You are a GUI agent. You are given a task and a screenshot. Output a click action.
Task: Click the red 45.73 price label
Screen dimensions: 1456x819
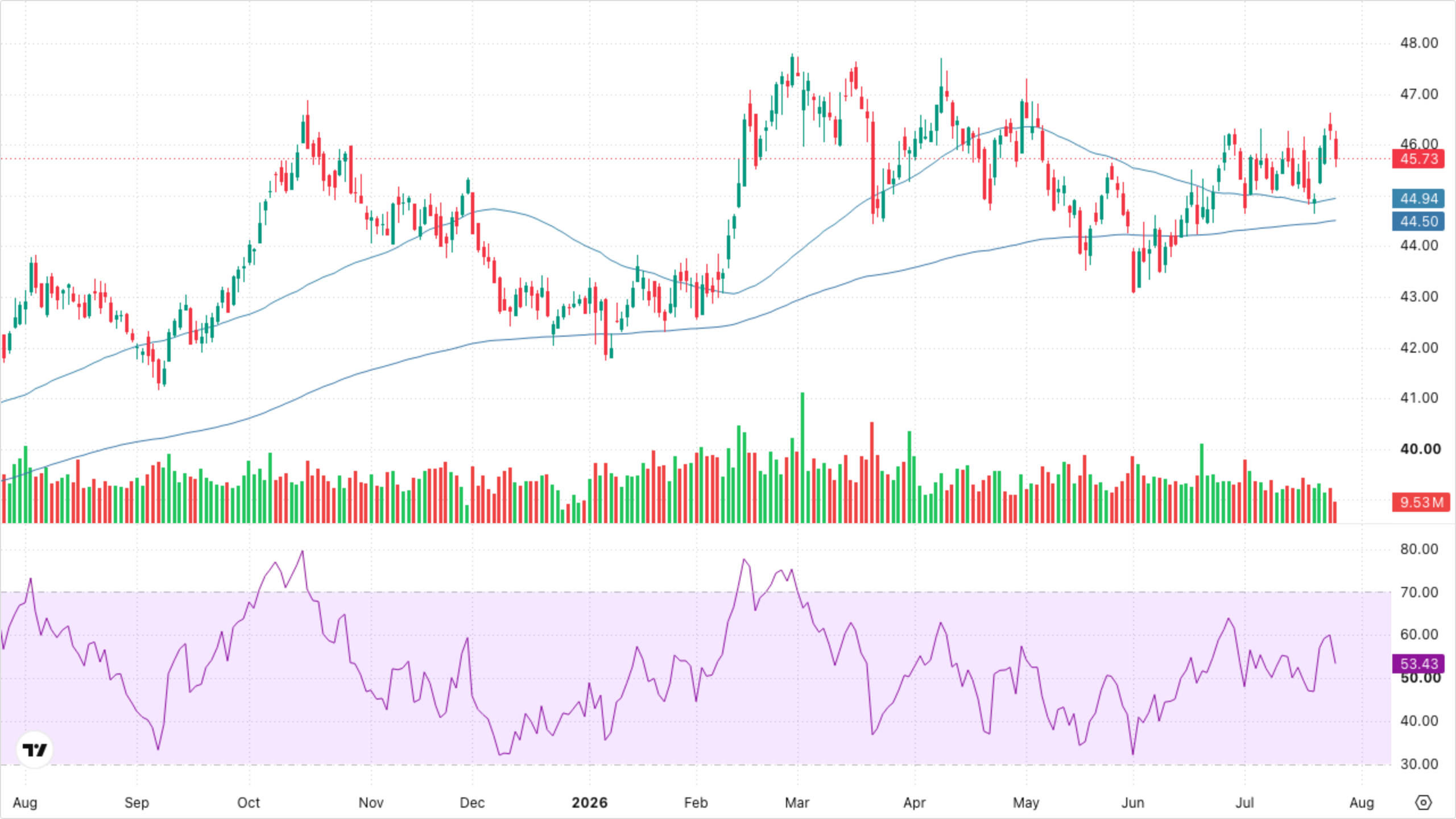pos(1418,159)
